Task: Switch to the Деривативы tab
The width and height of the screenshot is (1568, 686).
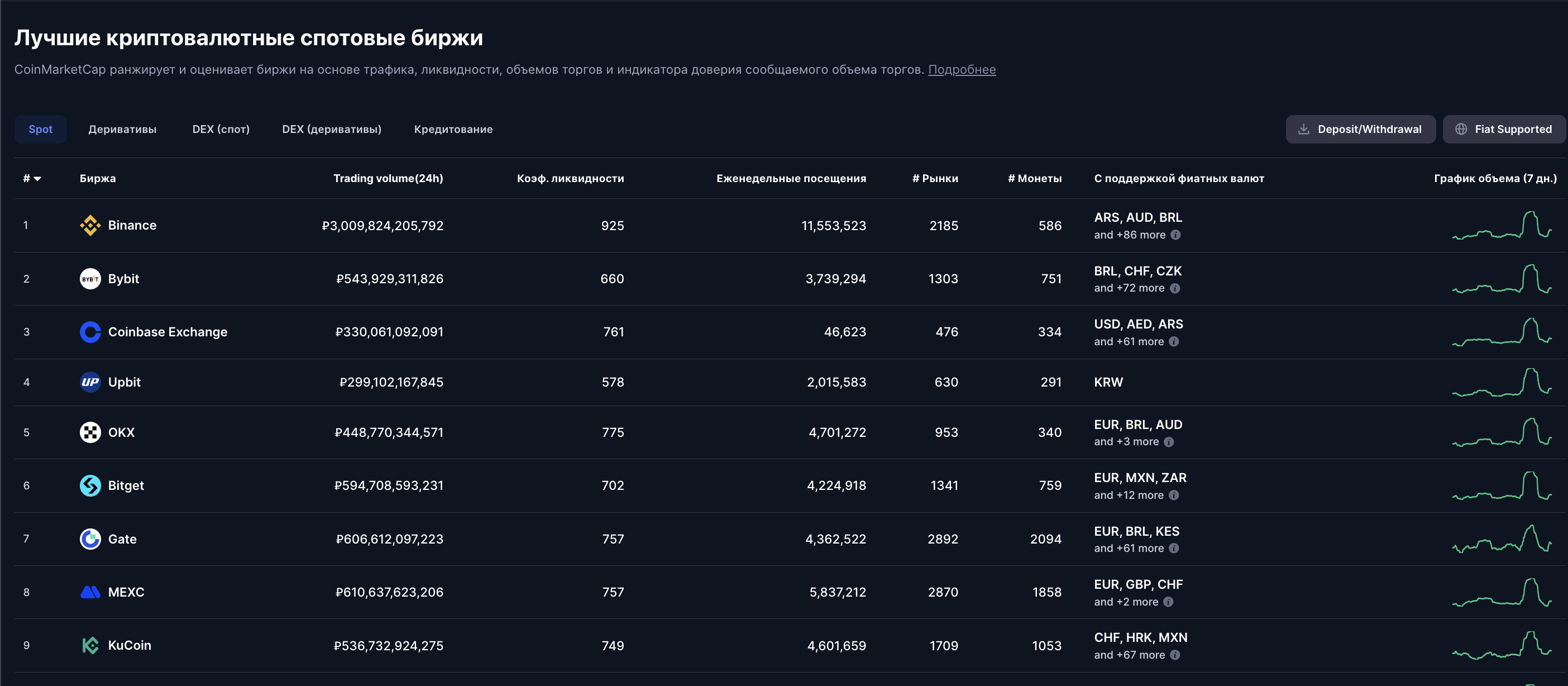Action: (x=122, y=129)
